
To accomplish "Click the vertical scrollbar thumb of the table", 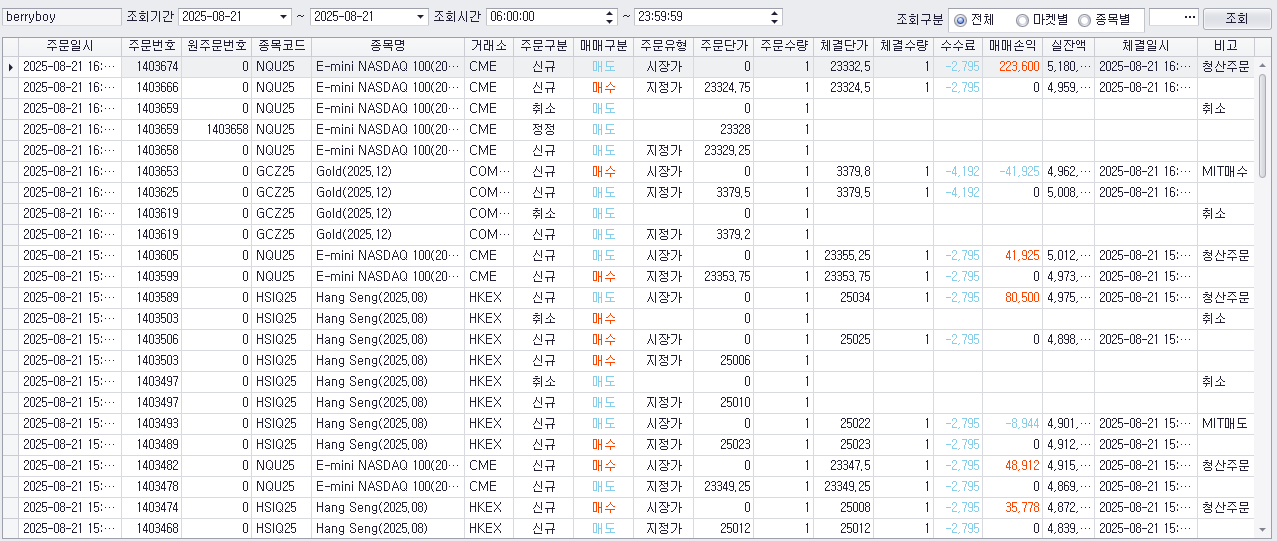I will 1262,124.
